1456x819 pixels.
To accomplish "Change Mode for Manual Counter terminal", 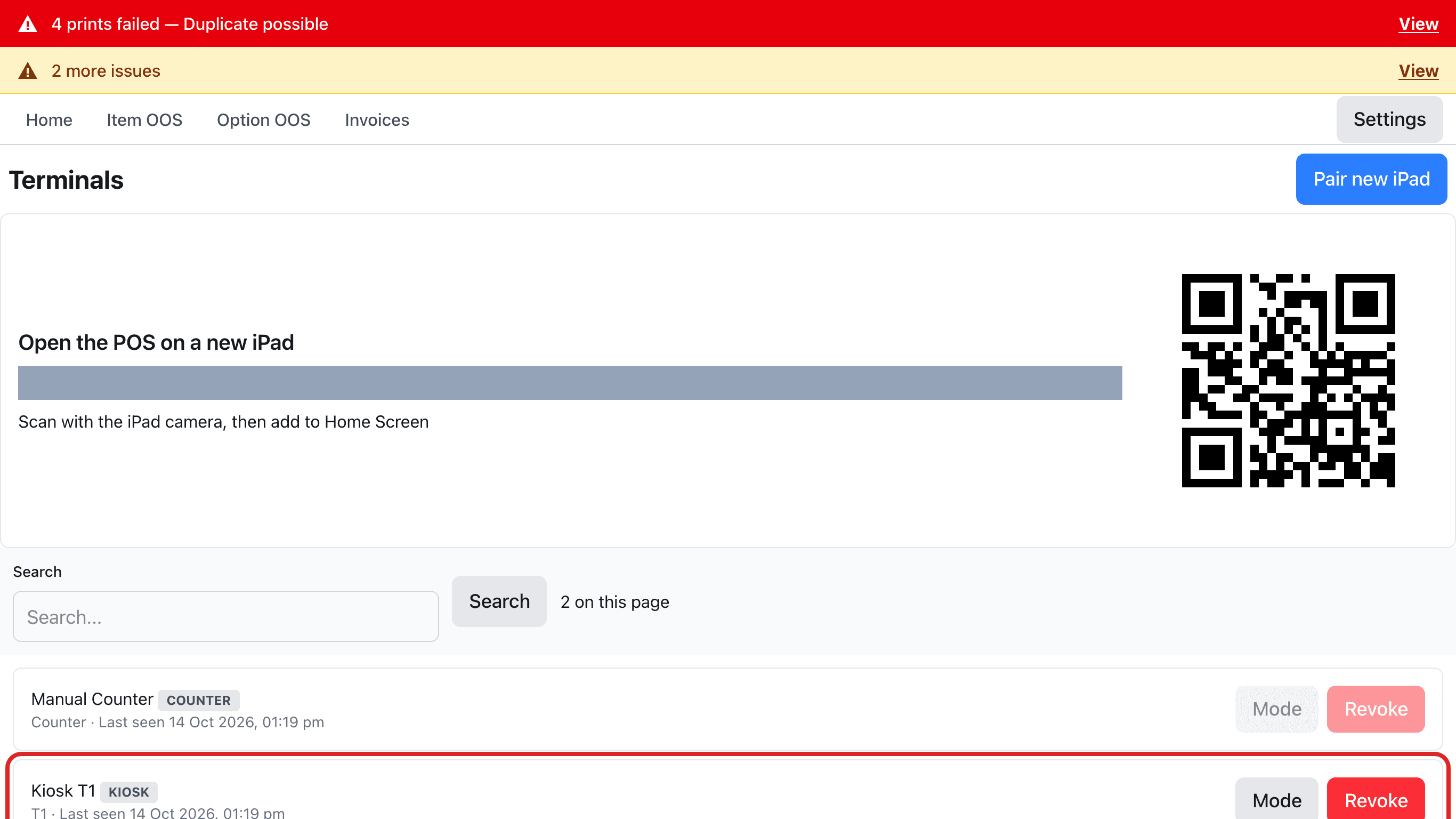I will click(1276, 709).
